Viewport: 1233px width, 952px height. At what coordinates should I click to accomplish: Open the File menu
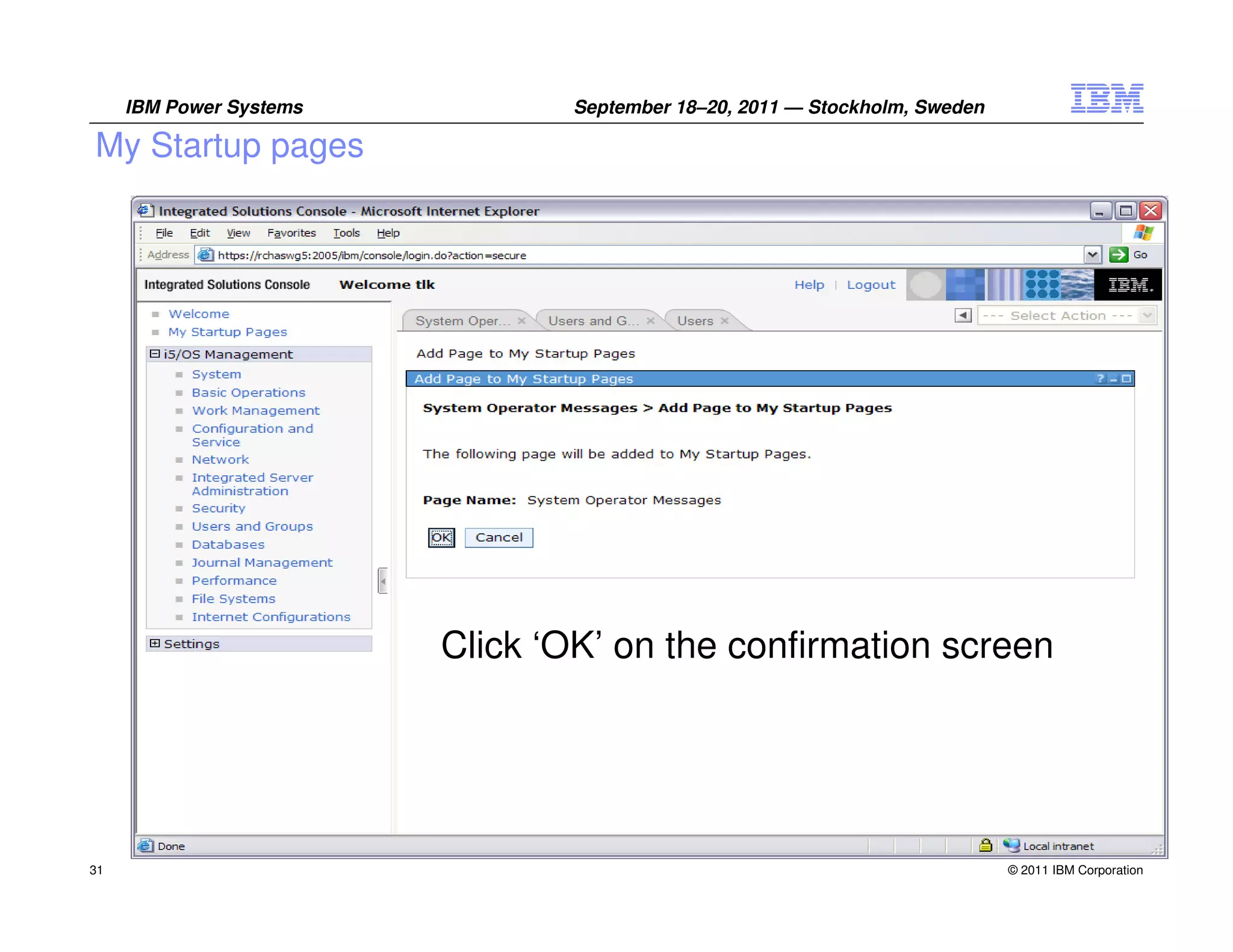tap(164, 233)
